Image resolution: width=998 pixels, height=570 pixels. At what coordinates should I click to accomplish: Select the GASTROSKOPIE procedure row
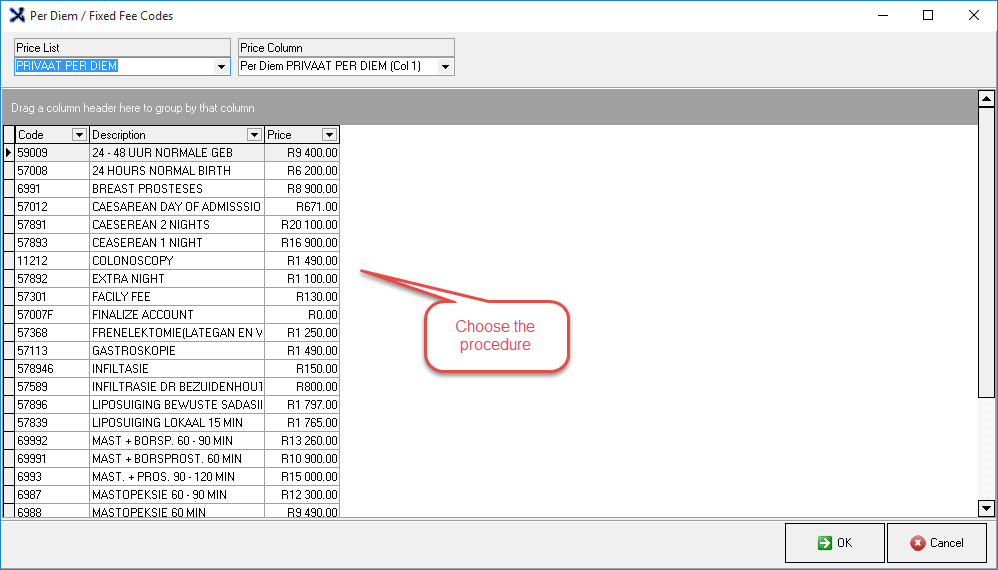175,351
